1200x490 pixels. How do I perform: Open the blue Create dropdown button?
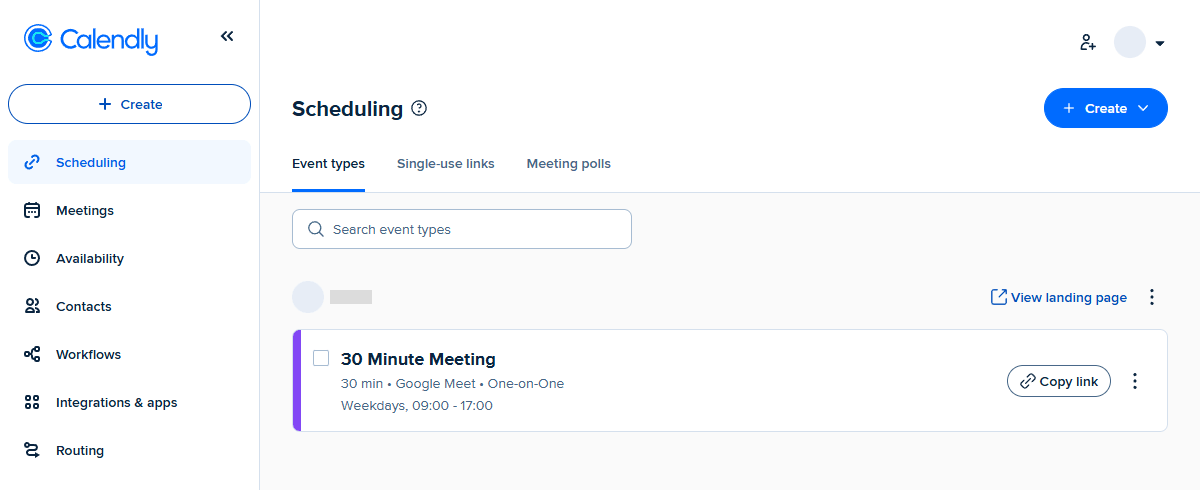1105,108
